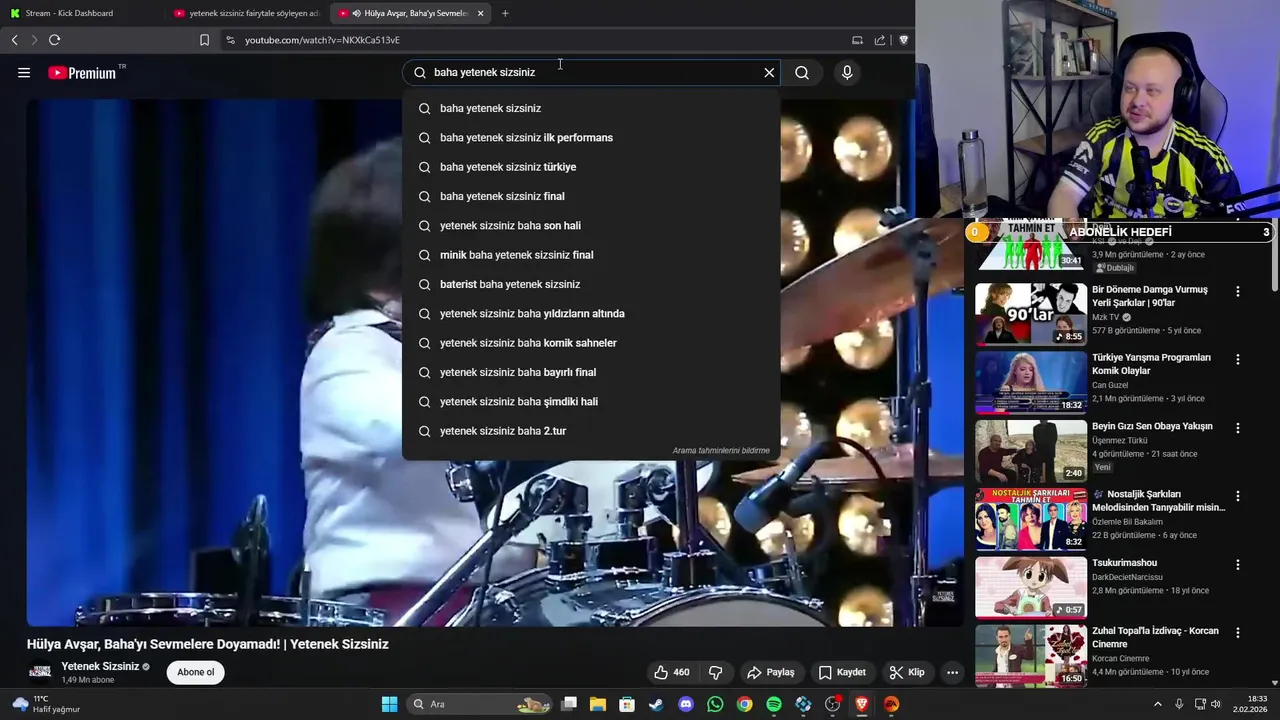Image resolution: width=1280 pixels, height=720 pixels.
Task: Open 'Türkiye Yarışma Programları Komik Olaylar' thumbnail
Action: [x=1031, y=382]
